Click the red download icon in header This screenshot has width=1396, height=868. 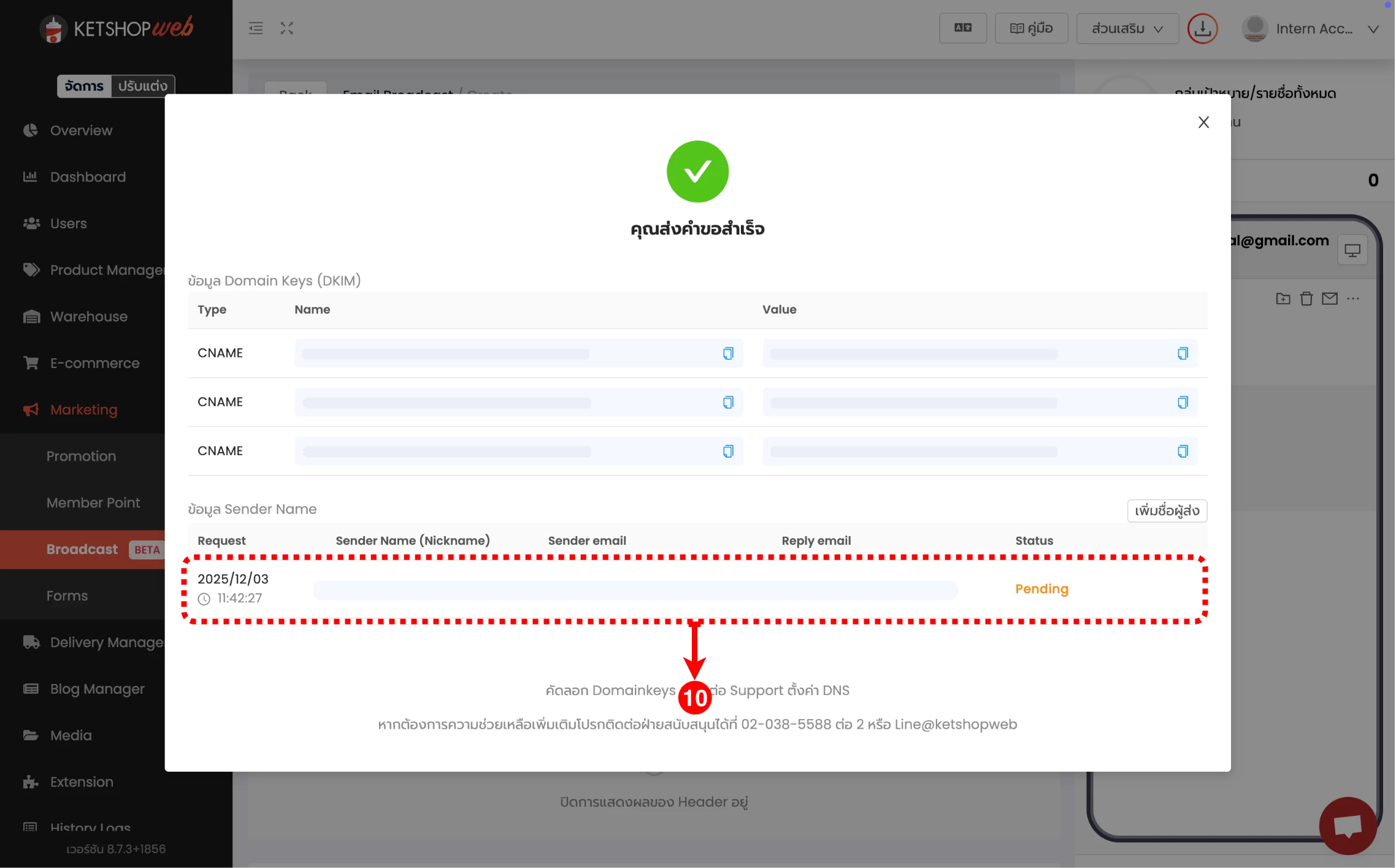(x=1202, y=29)
